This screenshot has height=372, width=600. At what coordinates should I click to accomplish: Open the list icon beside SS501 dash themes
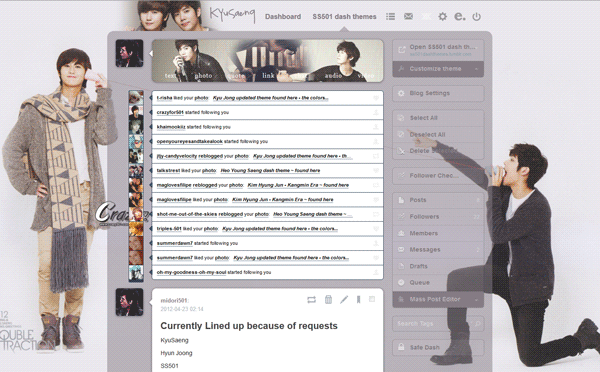(x=390, y=16)
